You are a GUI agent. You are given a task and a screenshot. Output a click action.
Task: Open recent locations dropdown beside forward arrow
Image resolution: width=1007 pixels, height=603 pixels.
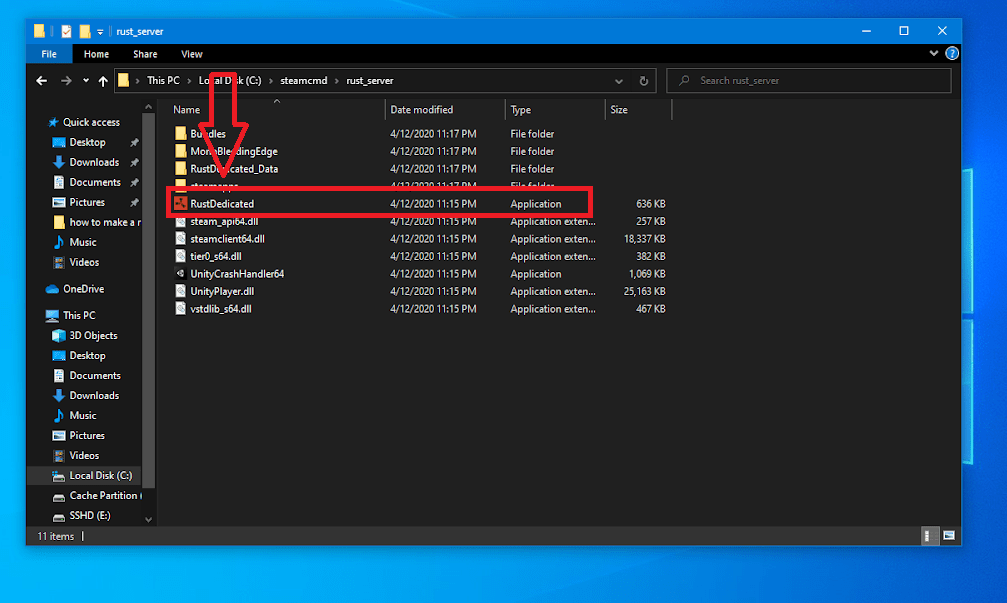pos(86,80)
